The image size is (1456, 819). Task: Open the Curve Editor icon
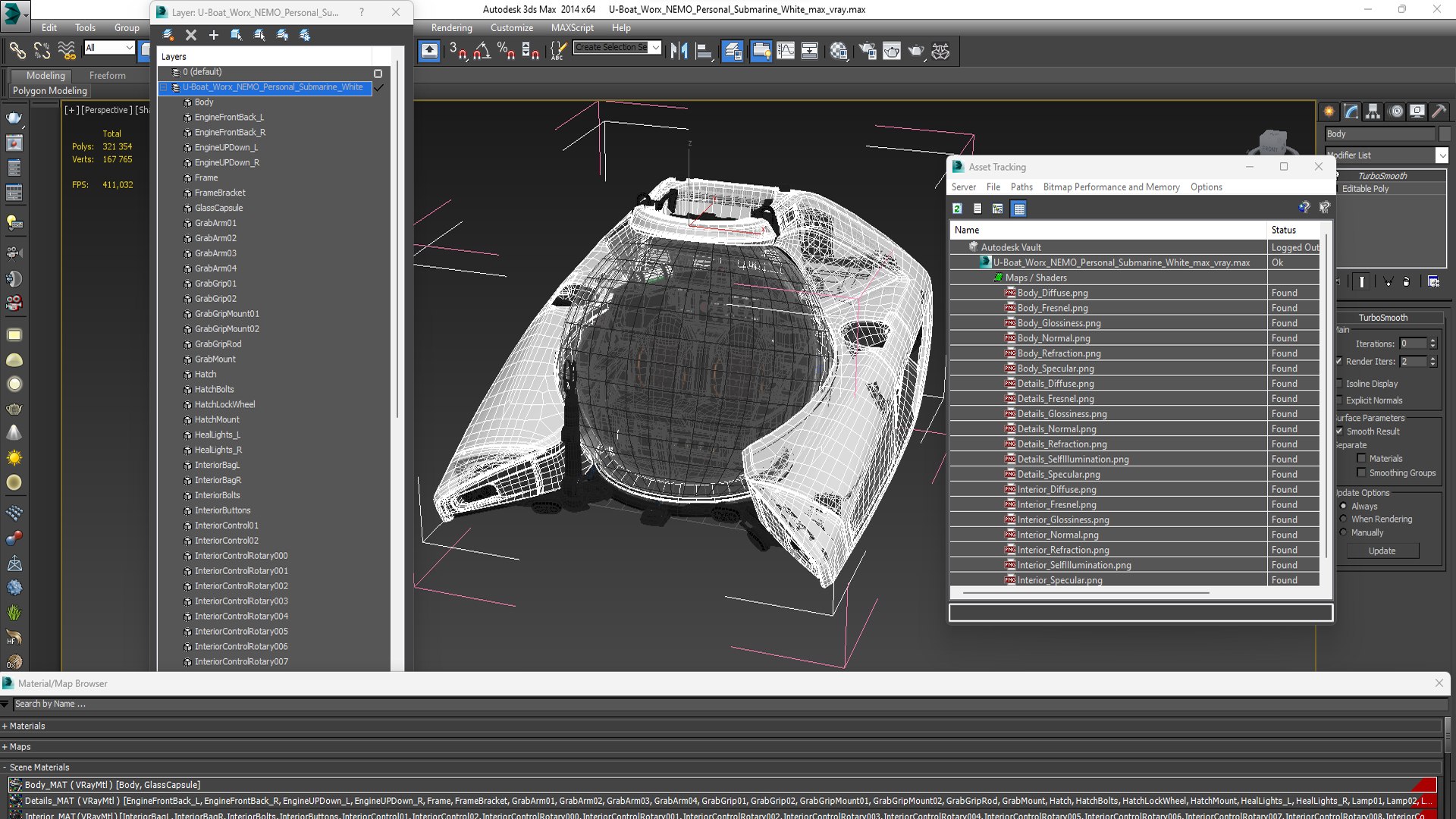tap(786, 51)
